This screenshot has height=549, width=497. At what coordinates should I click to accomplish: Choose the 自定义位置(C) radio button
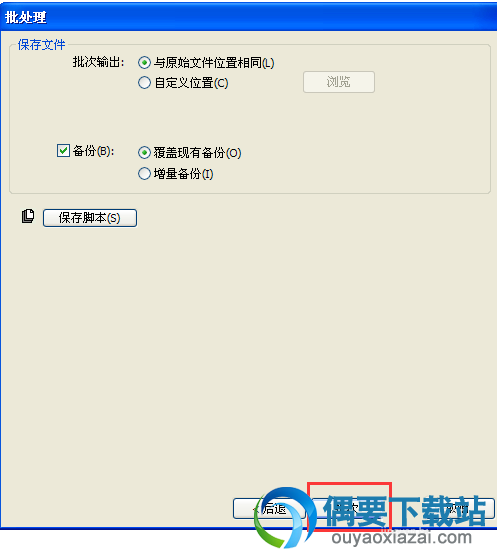(144, 83)
